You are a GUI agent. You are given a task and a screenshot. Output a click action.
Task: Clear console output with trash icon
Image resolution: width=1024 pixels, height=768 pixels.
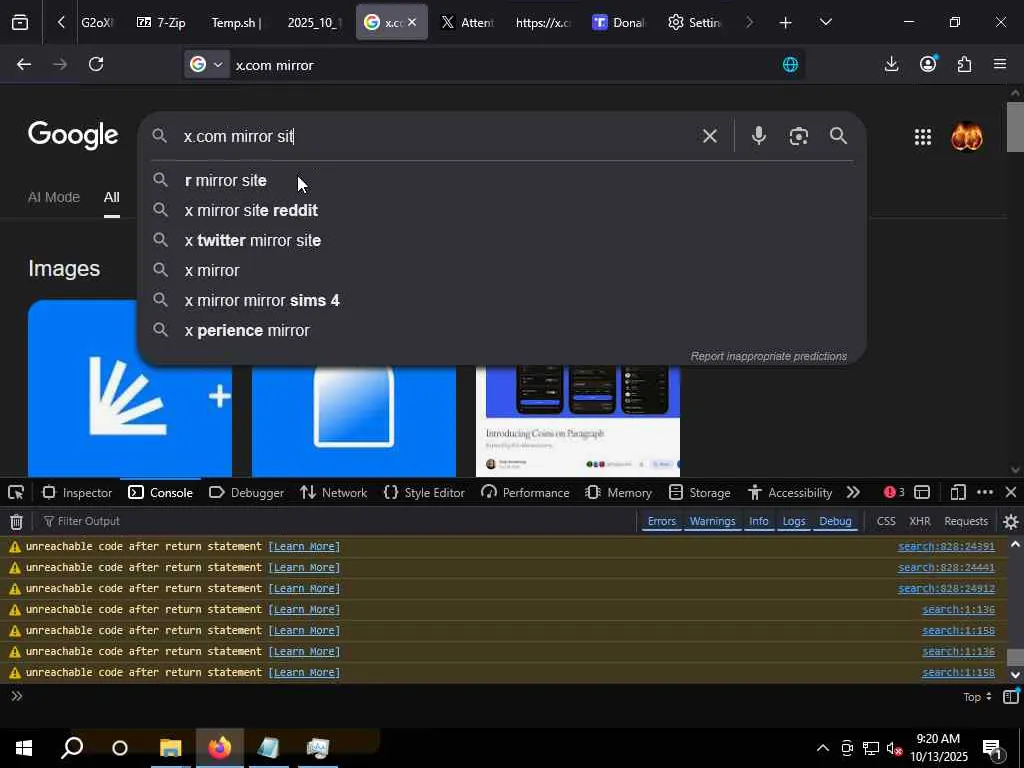click(x=16, y=521)
